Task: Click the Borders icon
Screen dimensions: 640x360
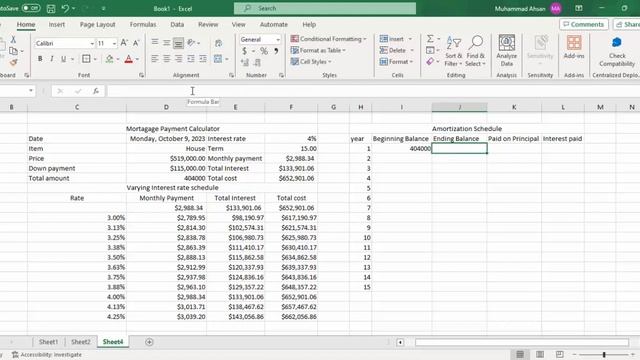Action: click(86, 59)
